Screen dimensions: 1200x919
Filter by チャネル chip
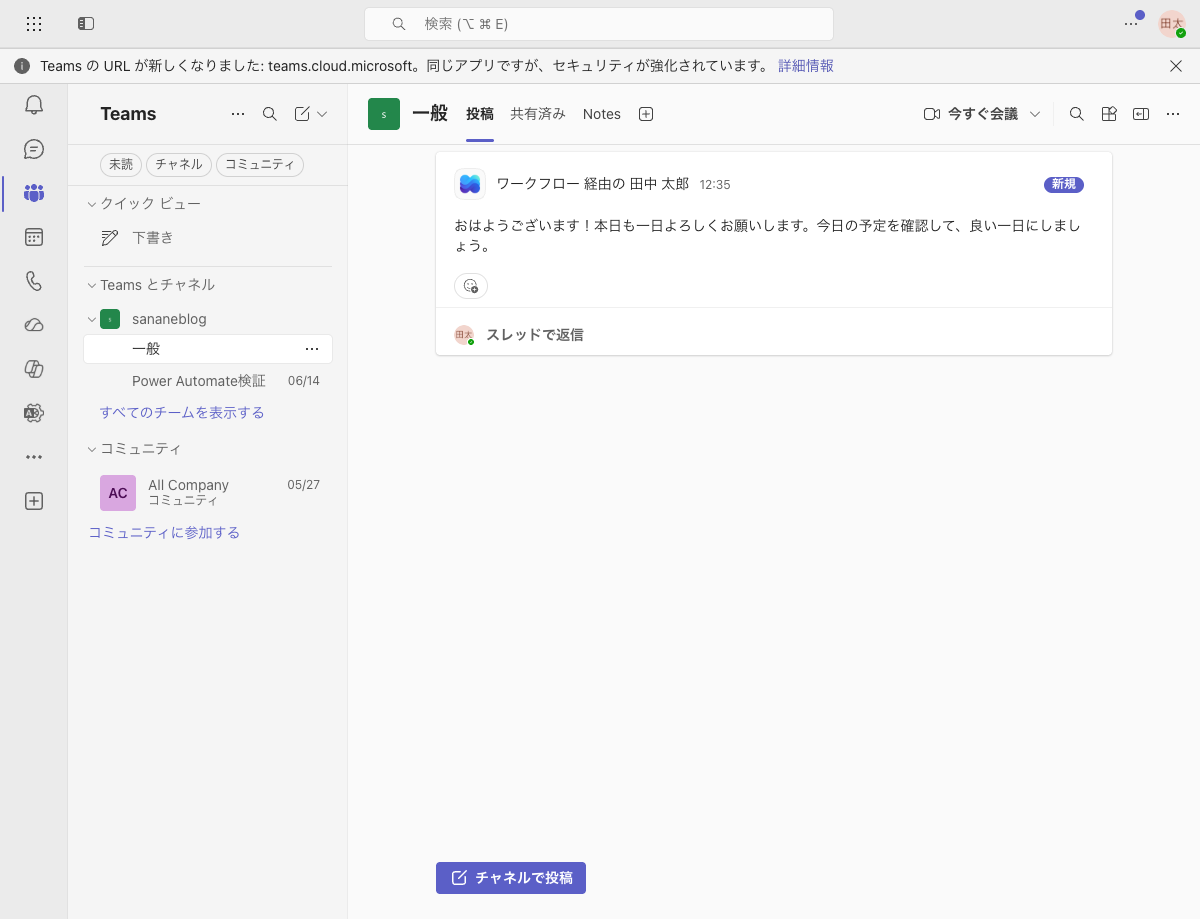pos(179,165)
